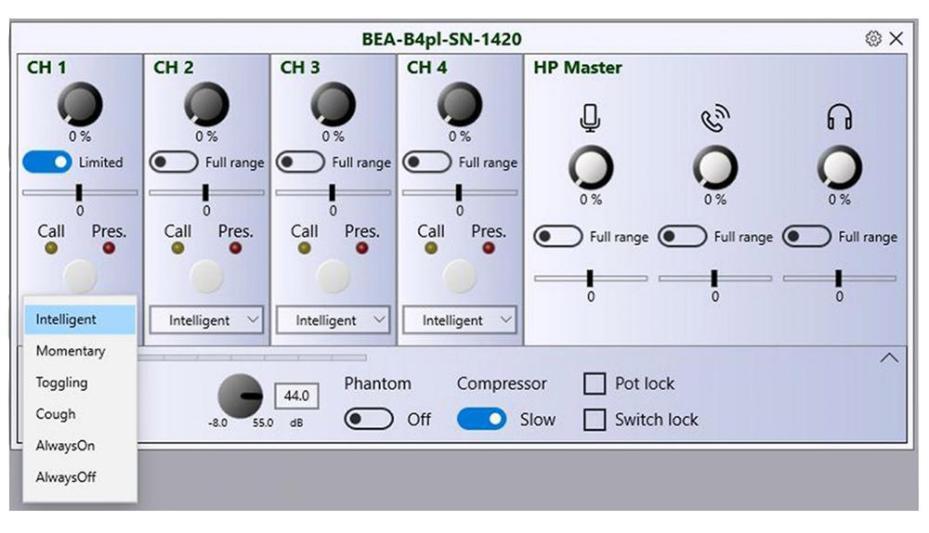The image size is (929, 533).
Task: Click the CH 2 Call indicator LED
Action: click(177, 248)
